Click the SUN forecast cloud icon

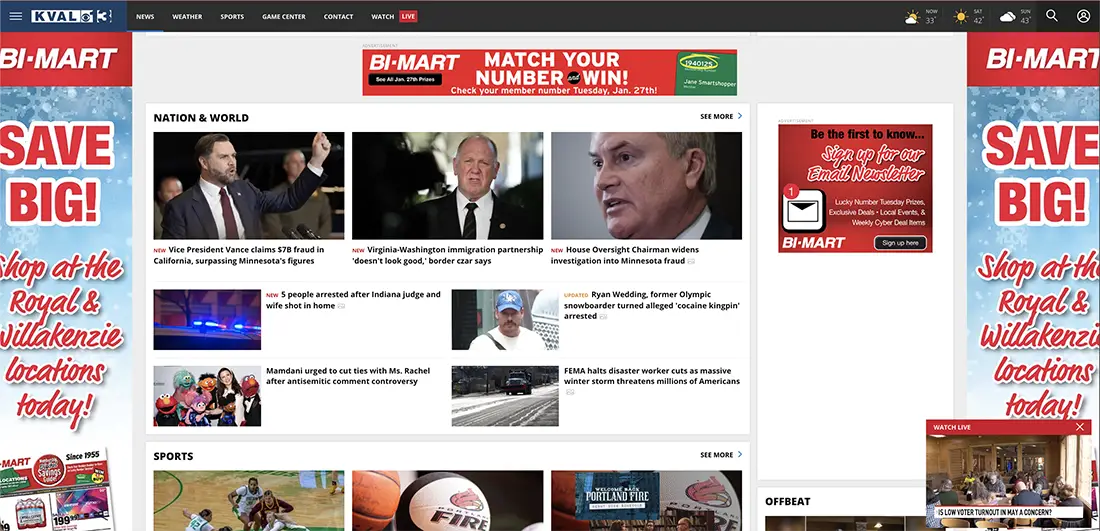click(x=1007, y=17)
